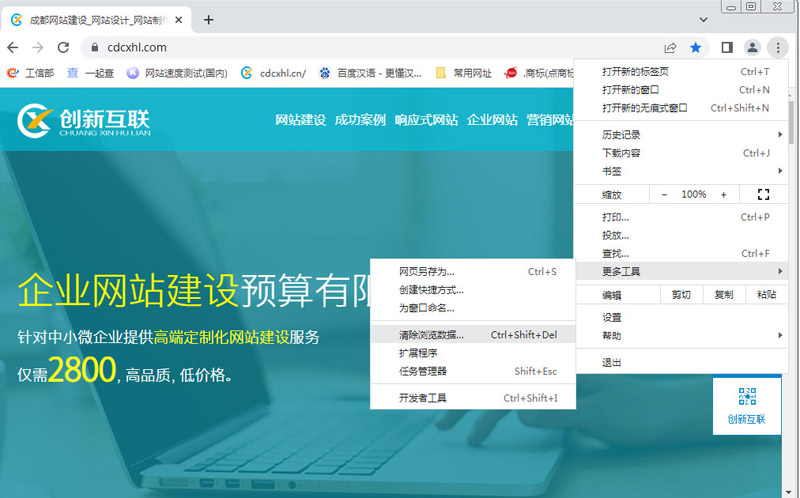Click the 创新互联 QR code icon
Image resolution: width=800 pixels, height=498 pixels.
pos(746,397)
